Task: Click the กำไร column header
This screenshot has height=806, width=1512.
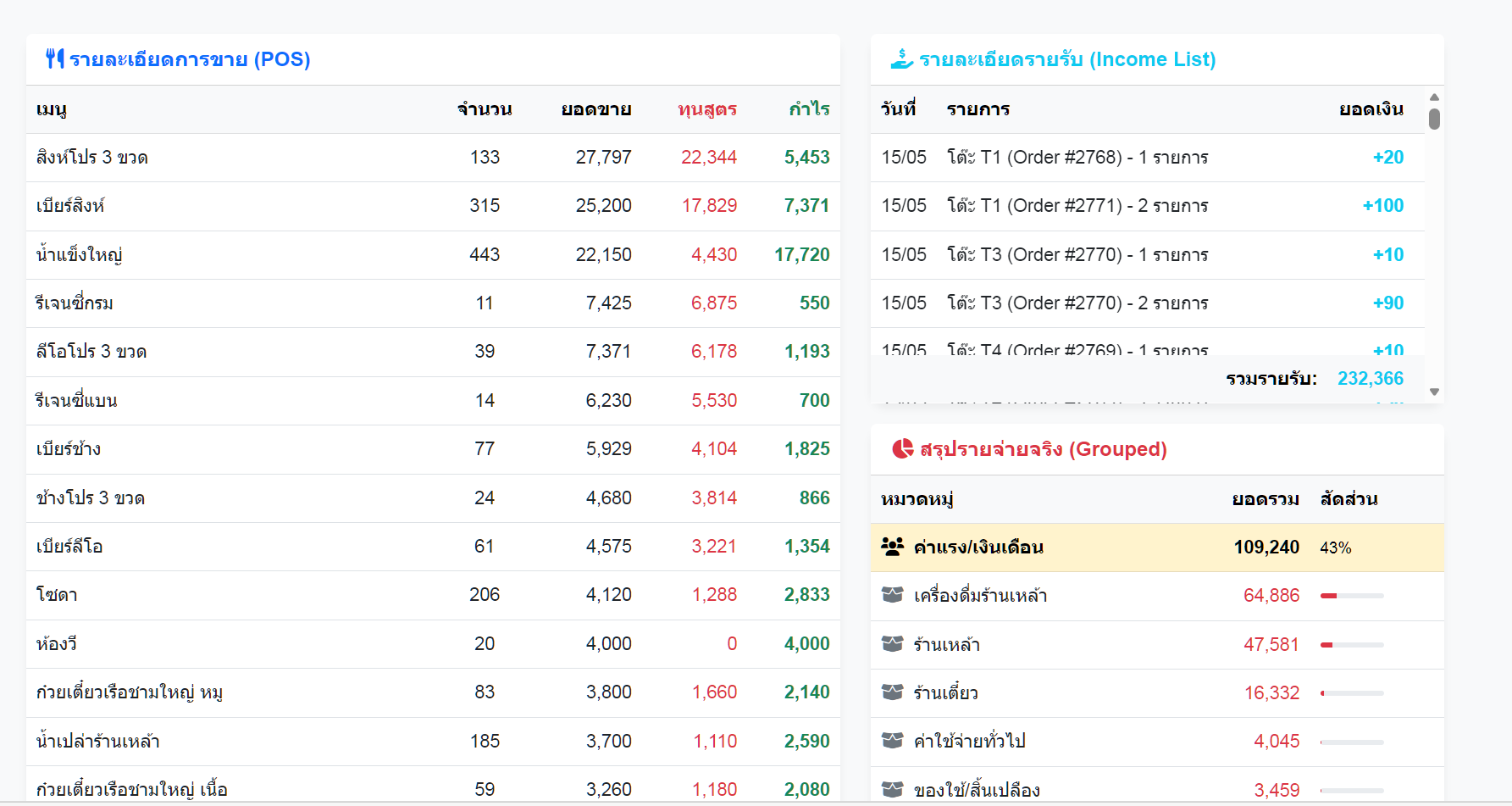Action: coord(809,109)
